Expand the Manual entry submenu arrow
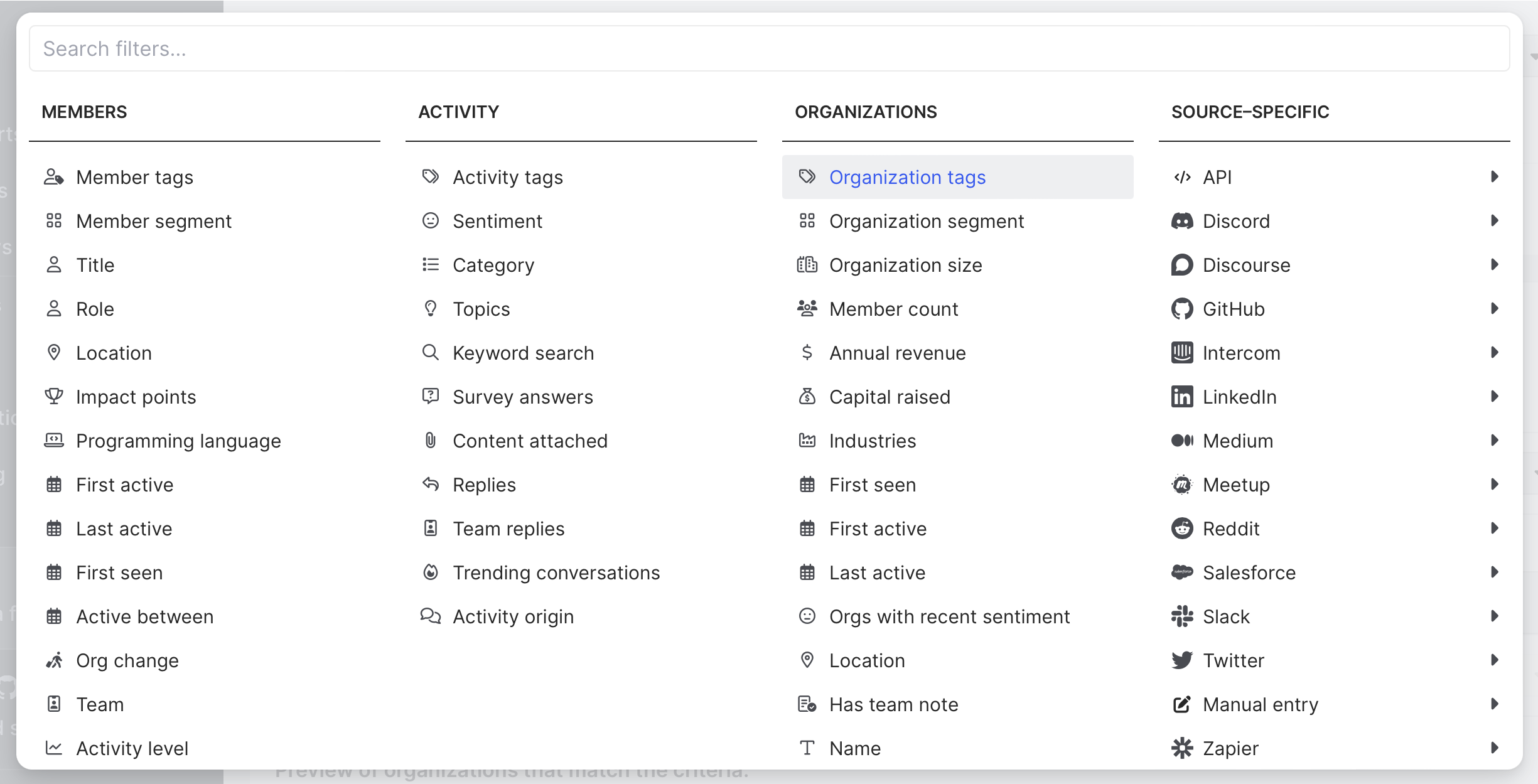Screen dimensions: 1538x784 click(x=1495, y=704)
